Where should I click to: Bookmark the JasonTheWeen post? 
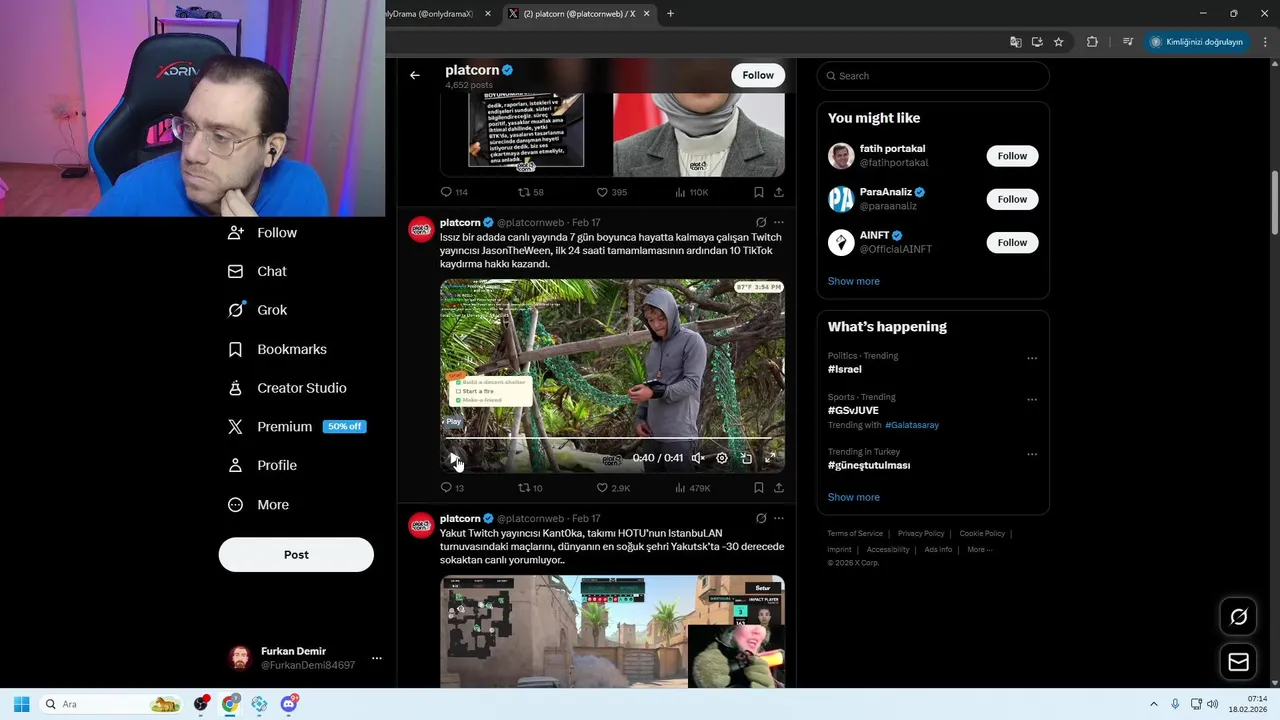click(759, 488)
